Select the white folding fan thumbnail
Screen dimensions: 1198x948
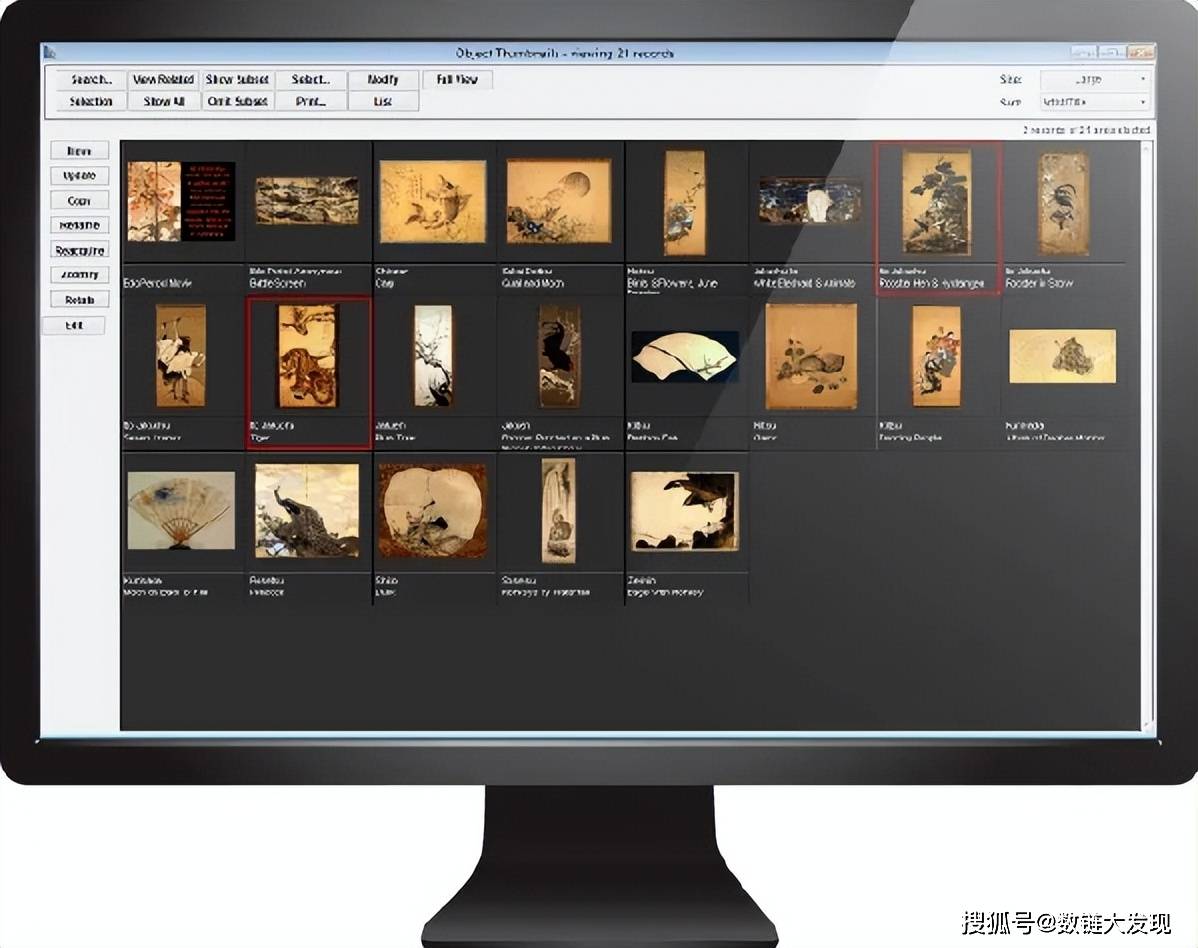(685, 356)
